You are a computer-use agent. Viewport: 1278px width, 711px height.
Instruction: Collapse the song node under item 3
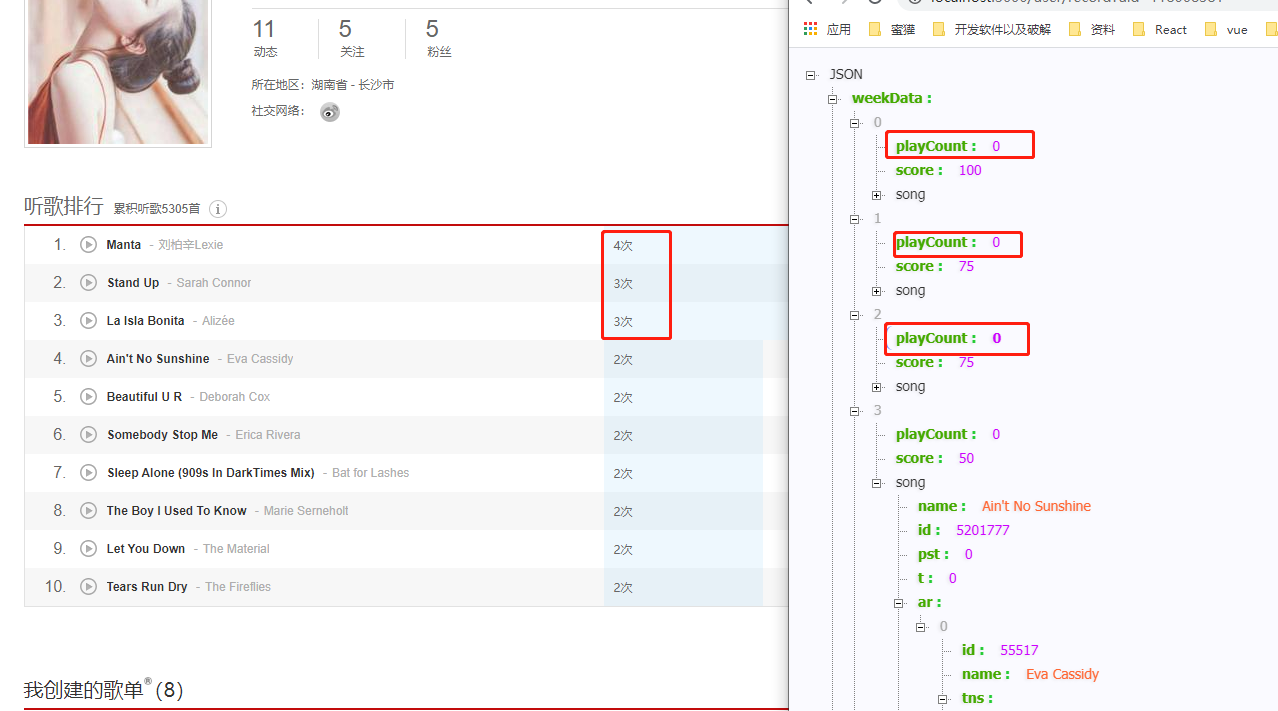(876, 483)
